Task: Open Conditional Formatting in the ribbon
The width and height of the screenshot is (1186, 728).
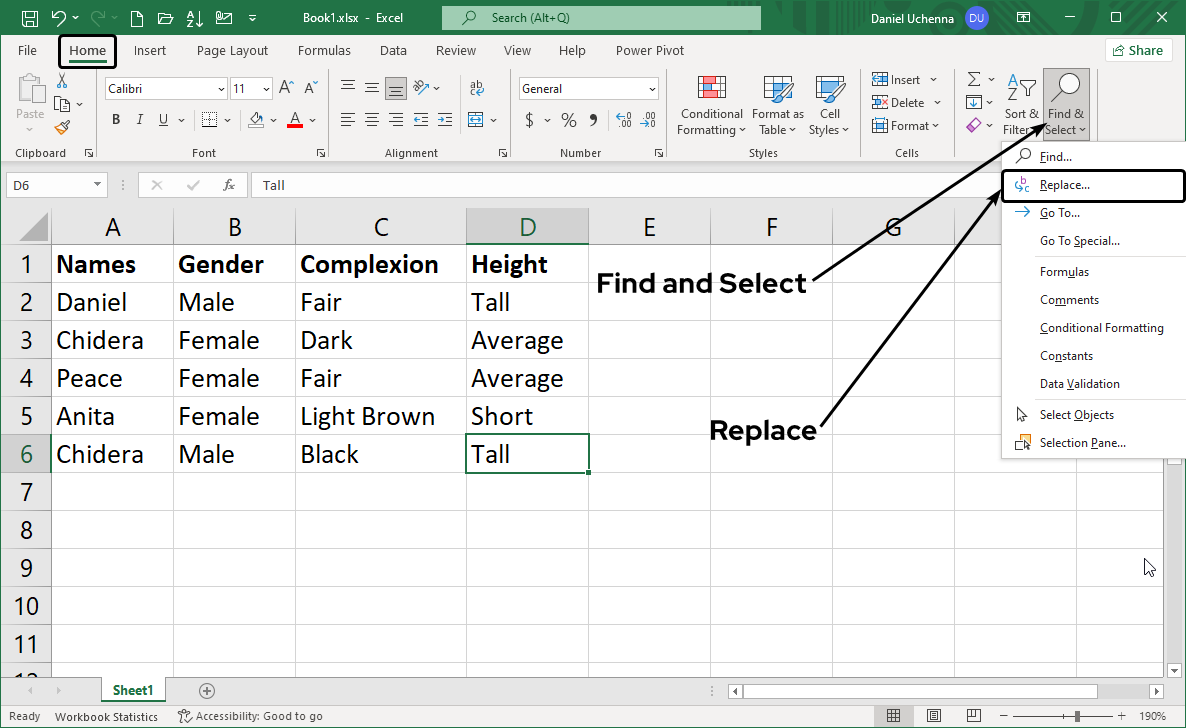Action: click(x=711, y=106)
